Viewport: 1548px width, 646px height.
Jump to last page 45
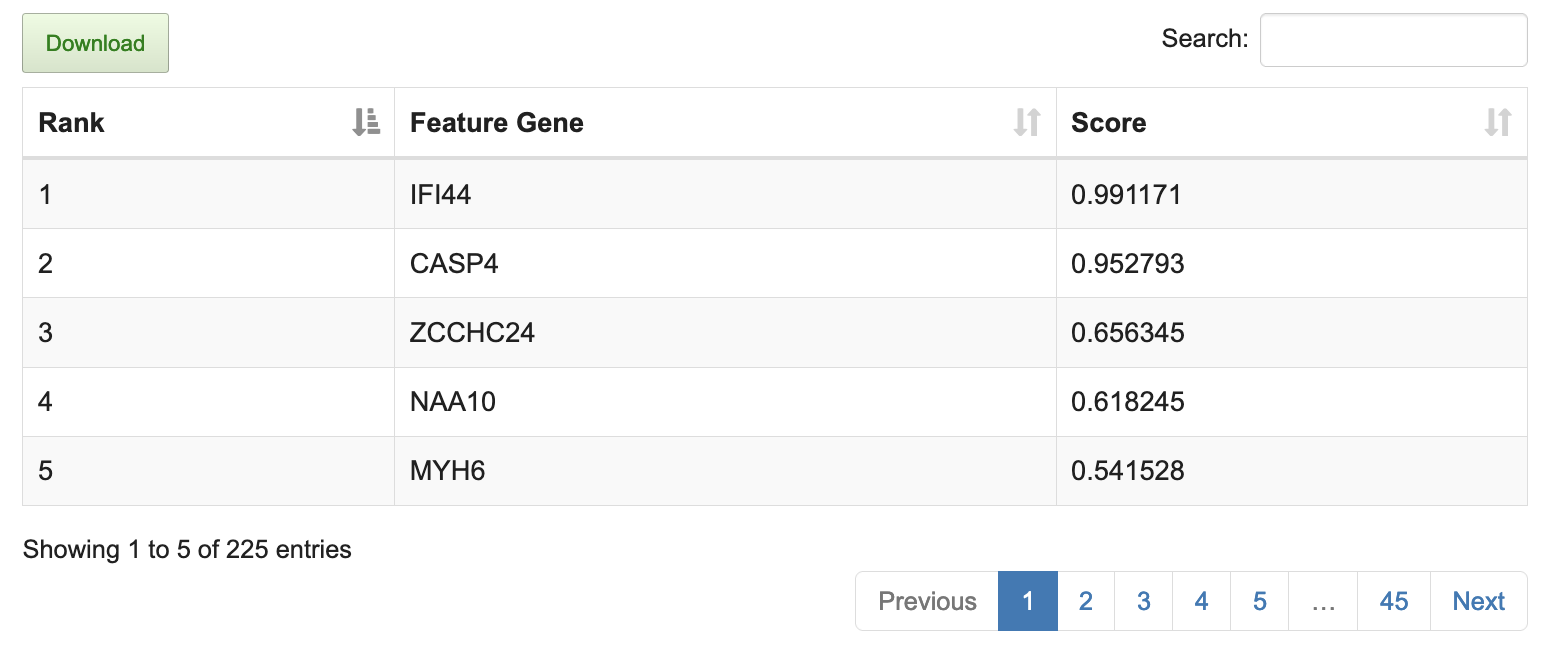point(1393,601)
